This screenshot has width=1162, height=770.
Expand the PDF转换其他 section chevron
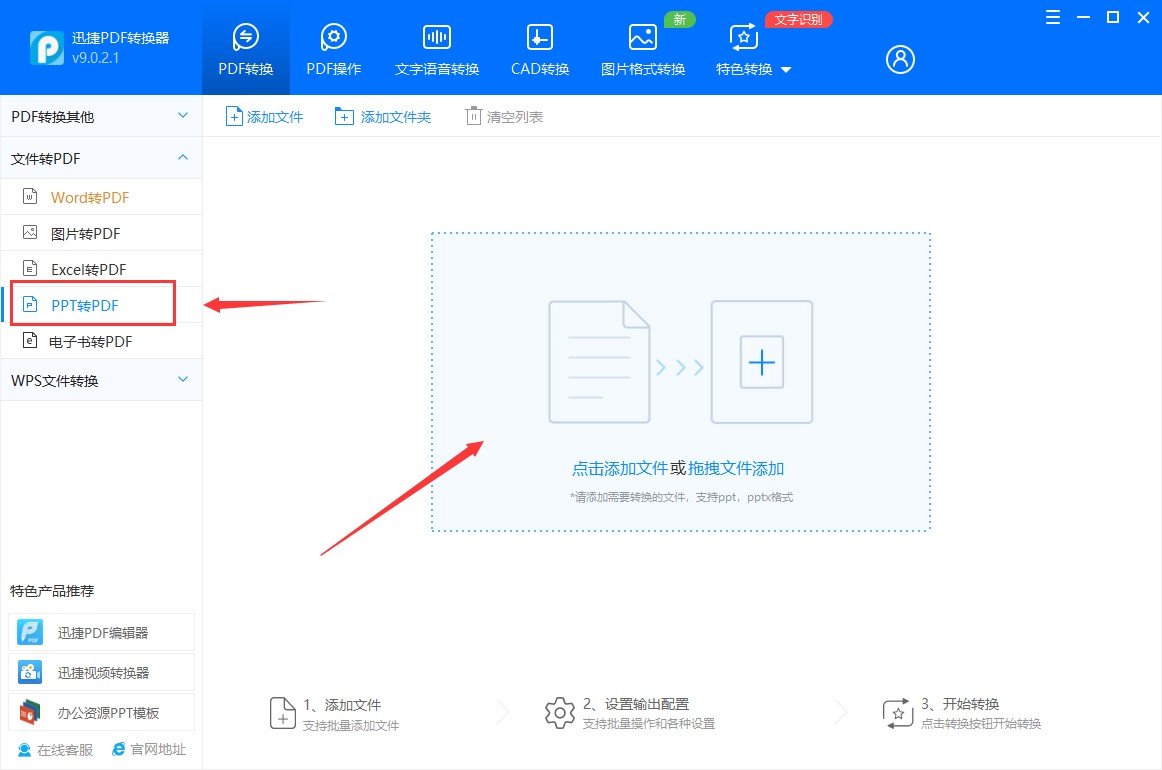tap(183, 116)
